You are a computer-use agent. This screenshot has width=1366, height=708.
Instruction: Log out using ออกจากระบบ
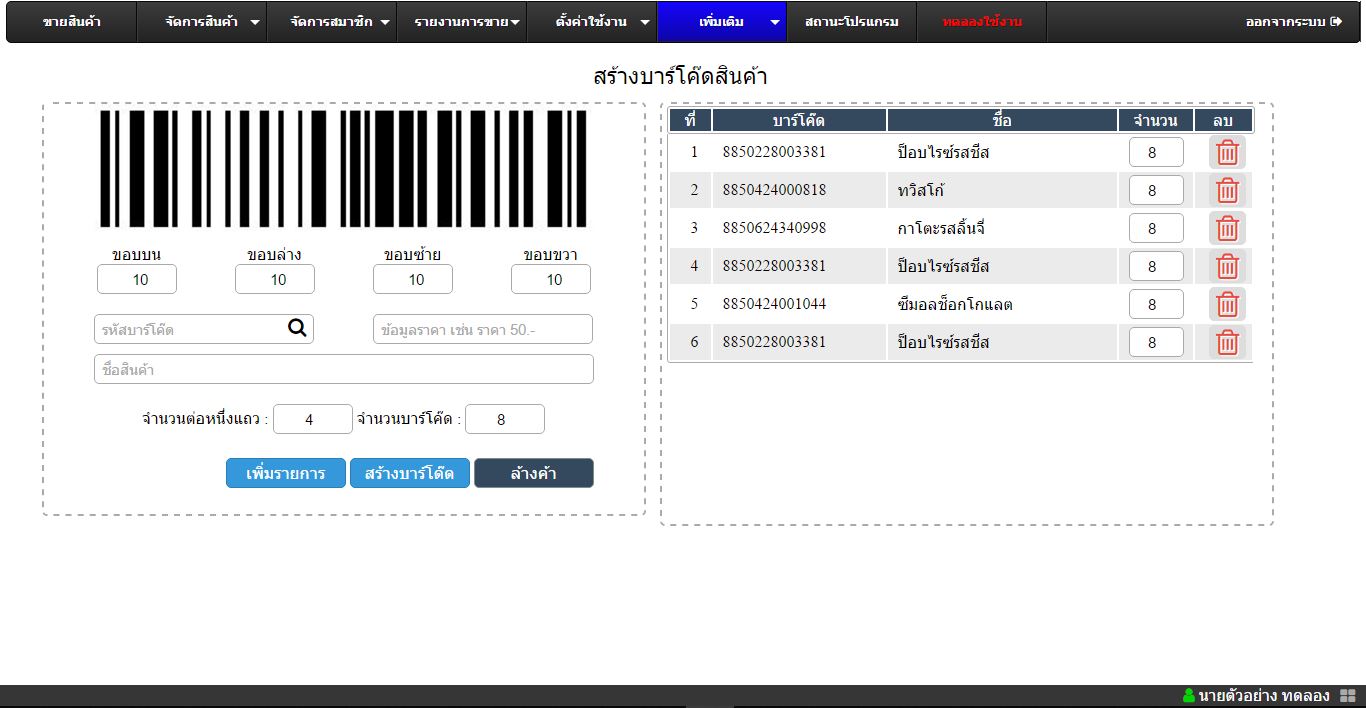click(1293, 22)
